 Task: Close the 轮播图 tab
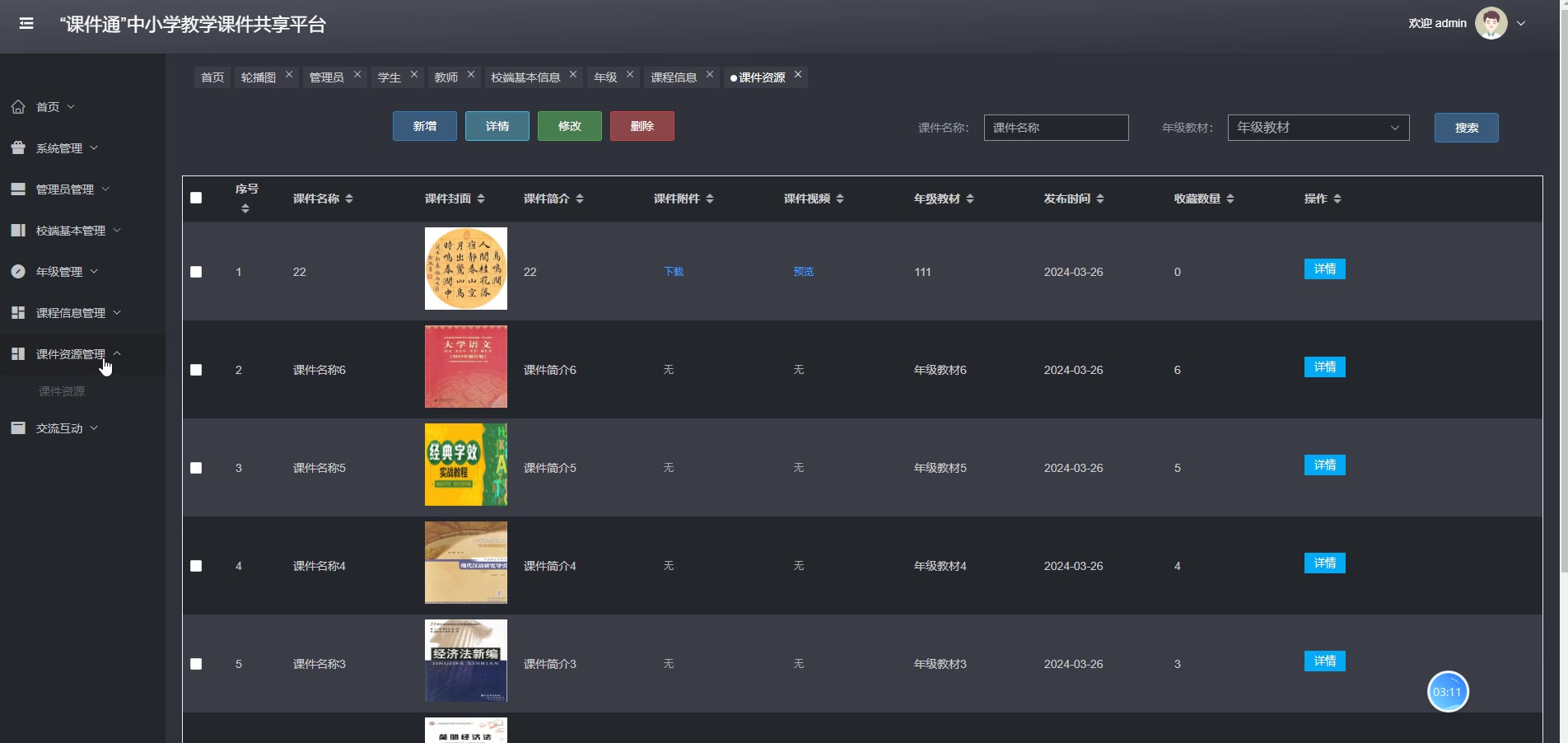tap(289, 74)
